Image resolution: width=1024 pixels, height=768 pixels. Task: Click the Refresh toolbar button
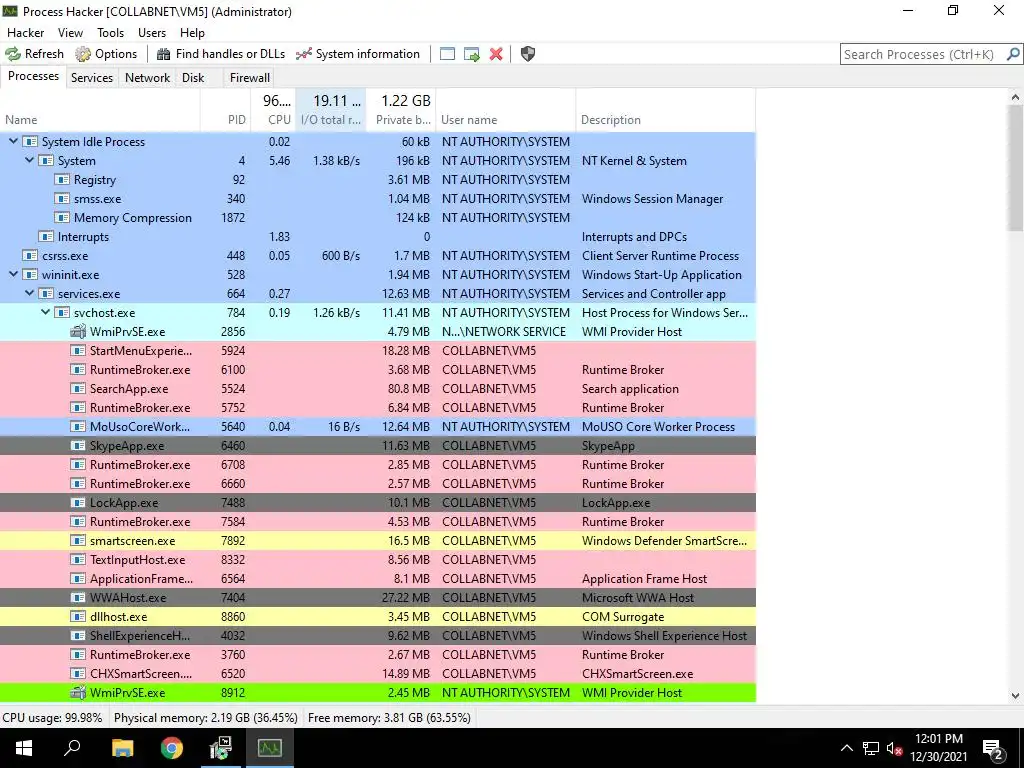[35, 54]
